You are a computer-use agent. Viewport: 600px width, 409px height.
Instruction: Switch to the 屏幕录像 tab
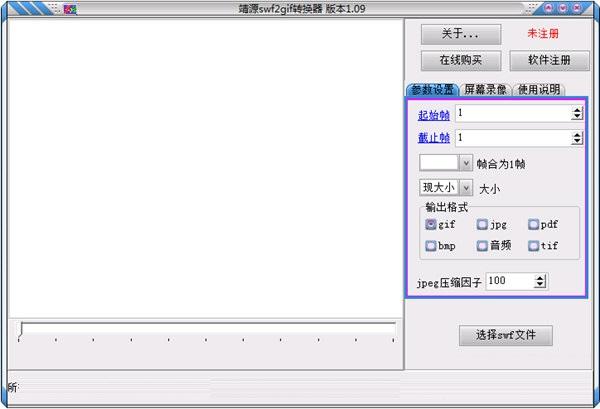click(x=485, y=90)
